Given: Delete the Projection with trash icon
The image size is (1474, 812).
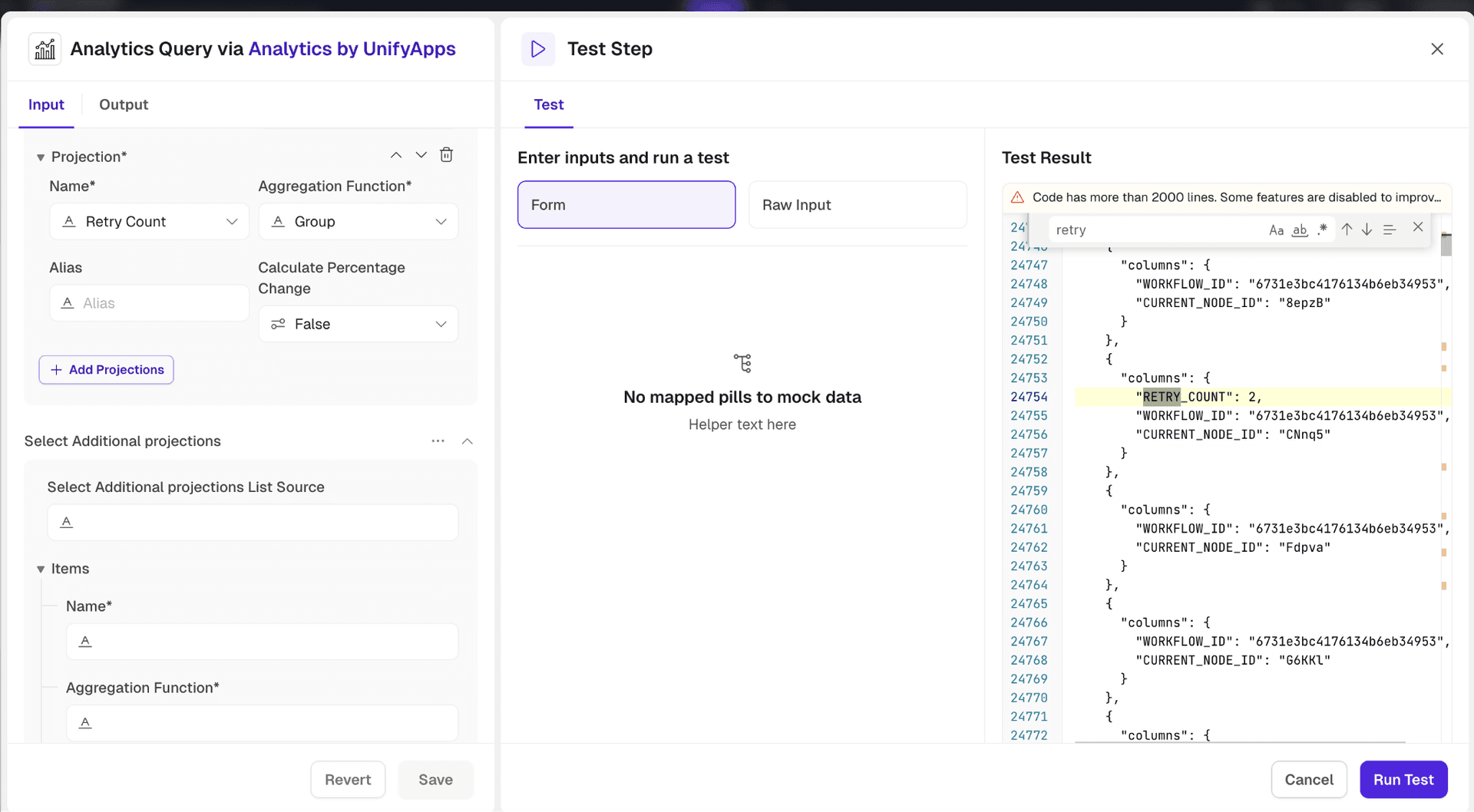Looking at the screenshot, I should 446,155.
